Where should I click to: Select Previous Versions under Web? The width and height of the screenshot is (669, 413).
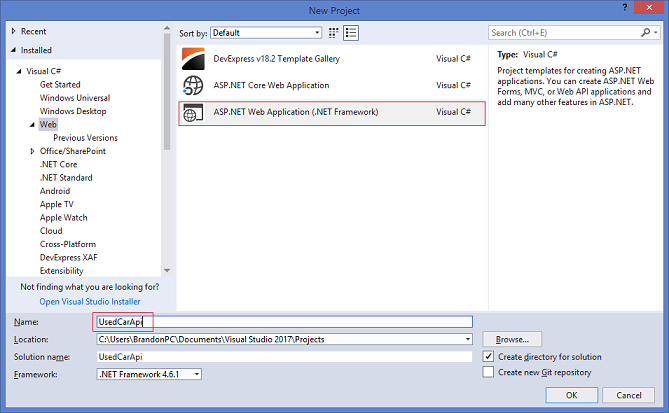pos(85,138)
